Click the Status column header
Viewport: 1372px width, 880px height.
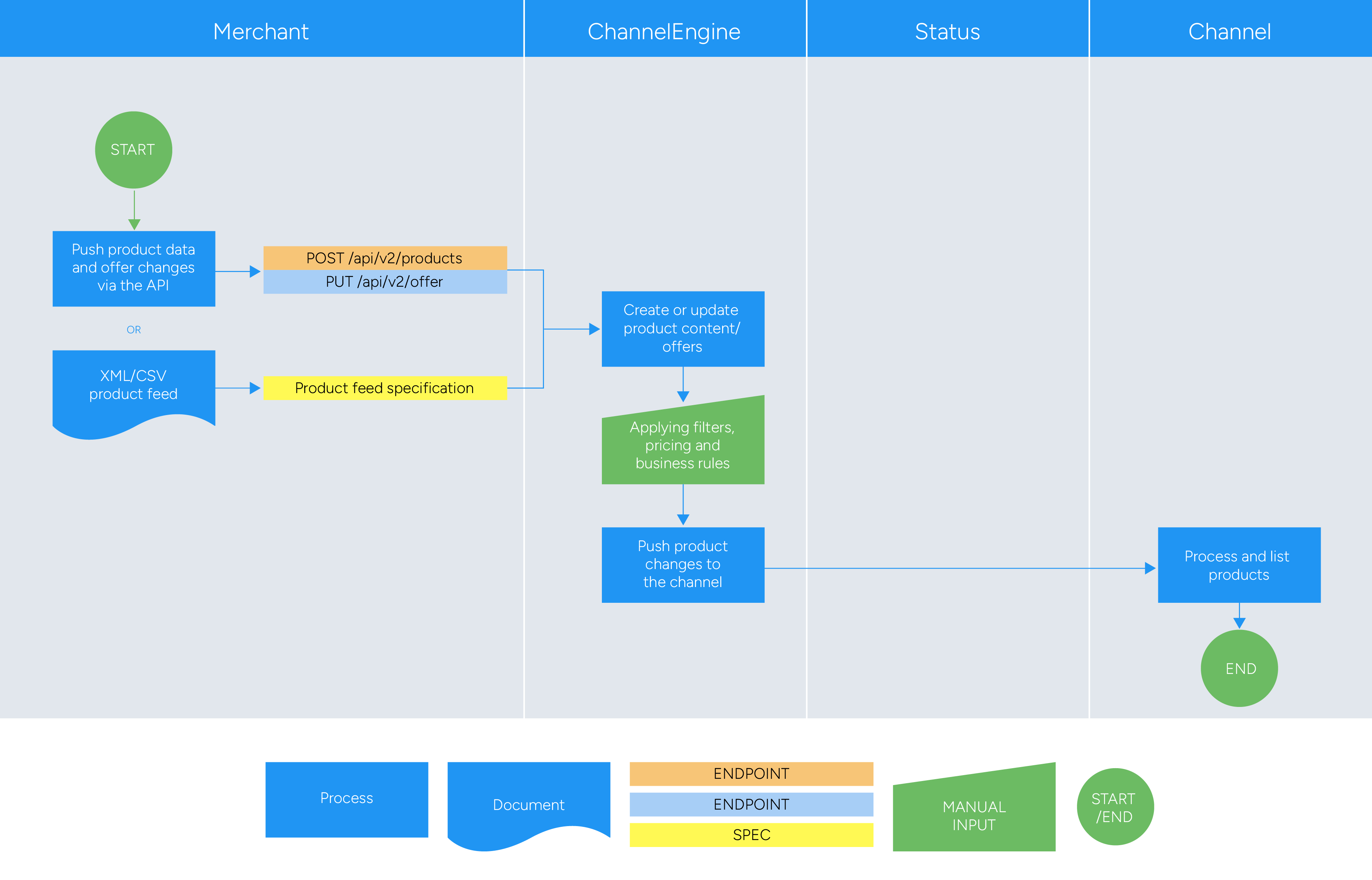[x=948, y=31]
